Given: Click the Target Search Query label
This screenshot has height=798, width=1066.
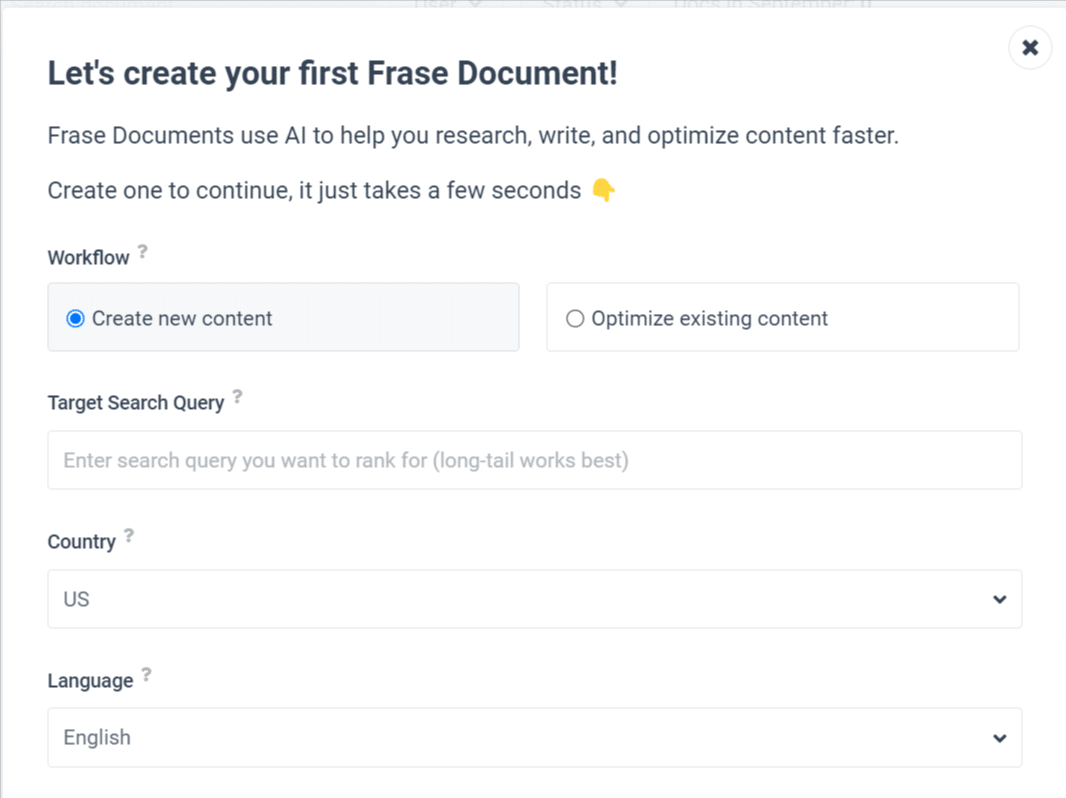Looking at the screenshot, I should point(135,403).
